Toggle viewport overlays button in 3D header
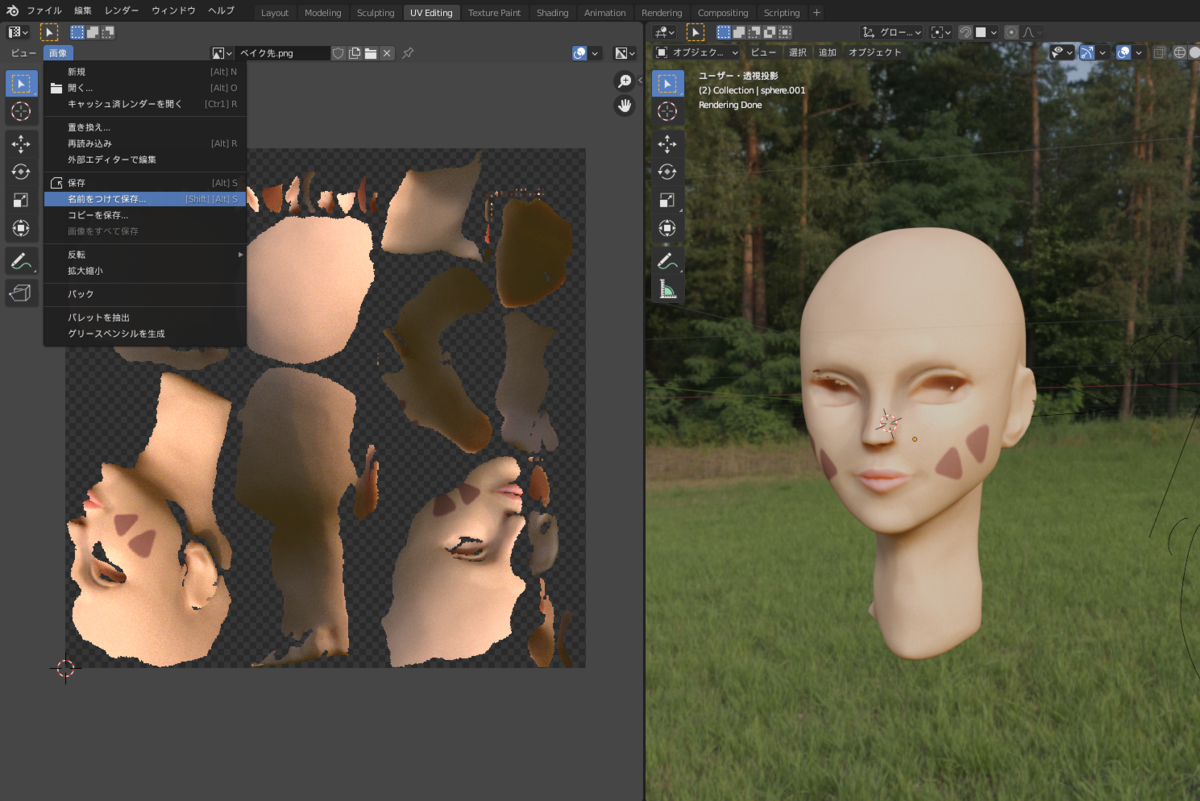 pyautogui.click(x=1123, y=52)
